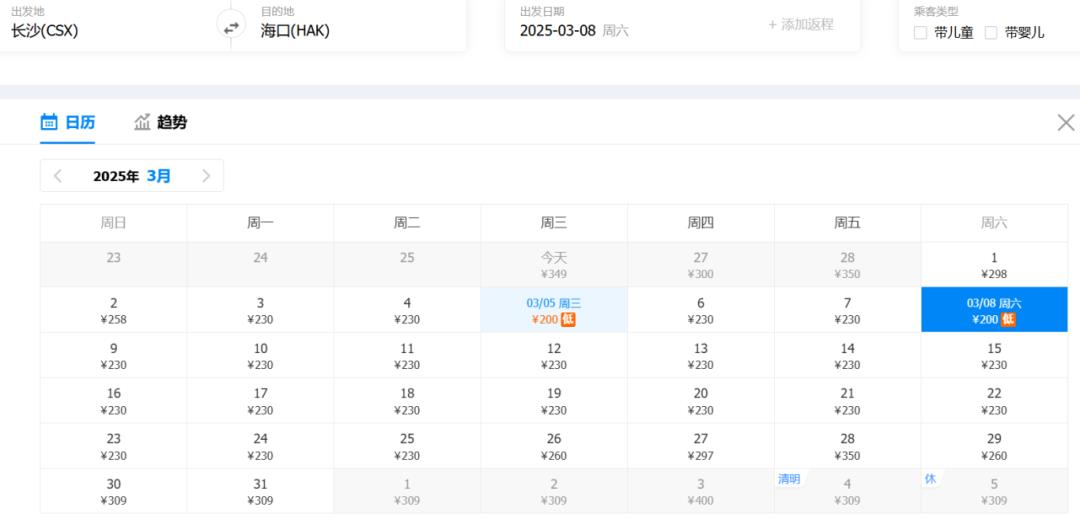Close the calendar panel with X icon
The image size is (1080, 519).
(x=1066, y=122)
